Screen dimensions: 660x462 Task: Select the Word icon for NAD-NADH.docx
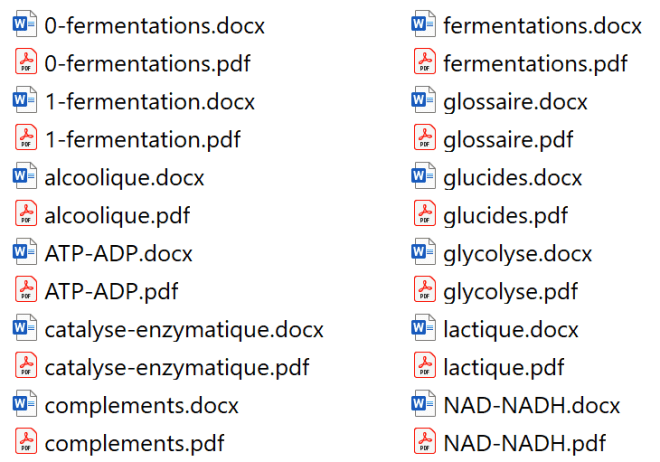tap(424, 405)
